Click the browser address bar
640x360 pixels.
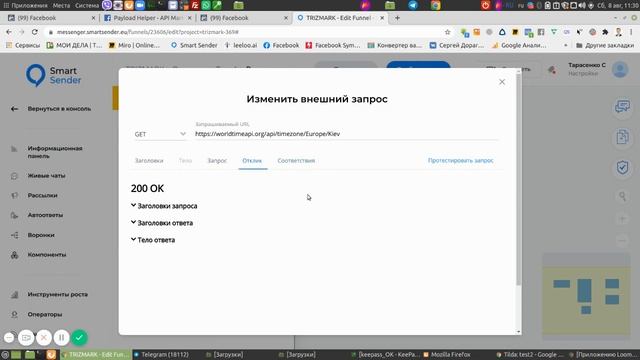[x=245, y=32]
